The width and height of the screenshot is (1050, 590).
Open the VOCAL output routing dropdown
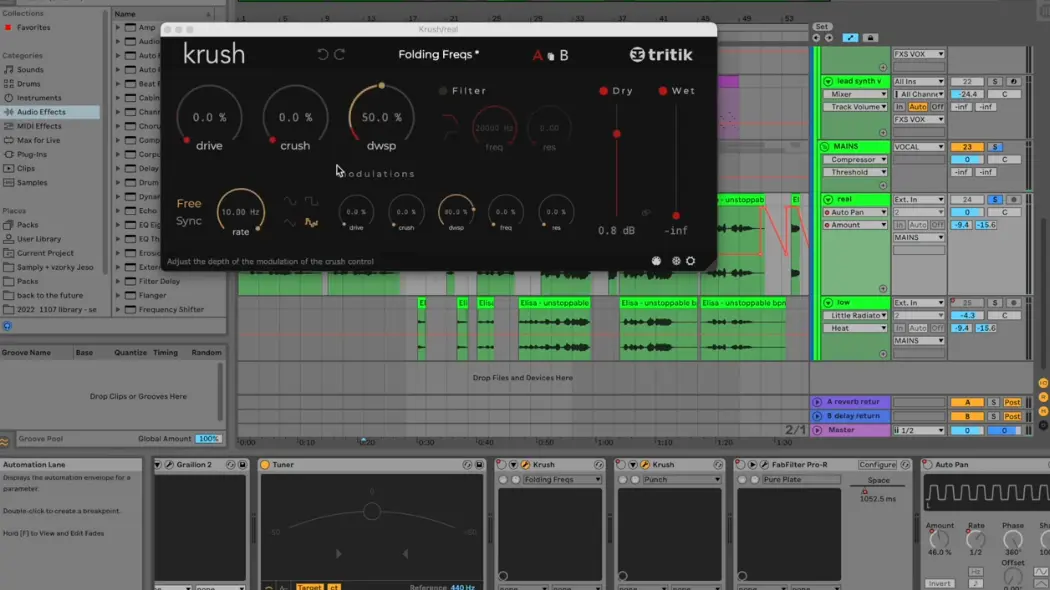pos(919,147)
